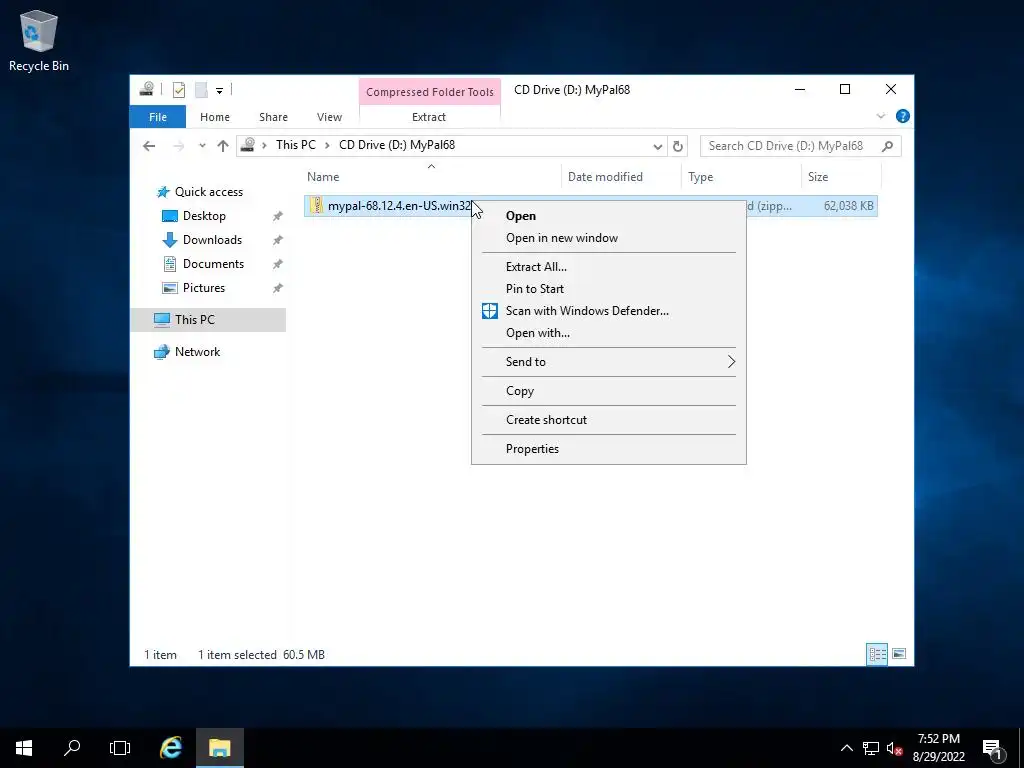Open the Recycle Bin desktop icon
The width and height of the screenshot is (1024, 768).
(39, 40)
